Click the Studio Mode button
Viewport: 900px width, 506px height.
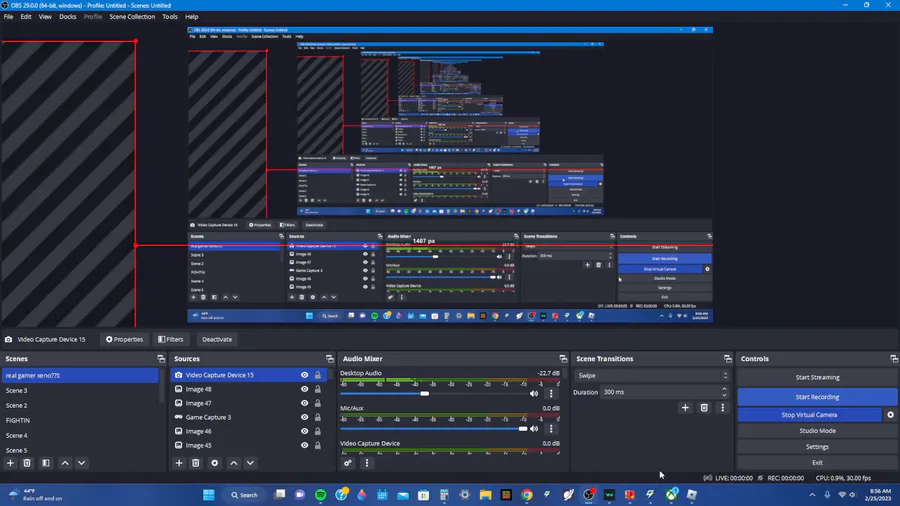817,431
